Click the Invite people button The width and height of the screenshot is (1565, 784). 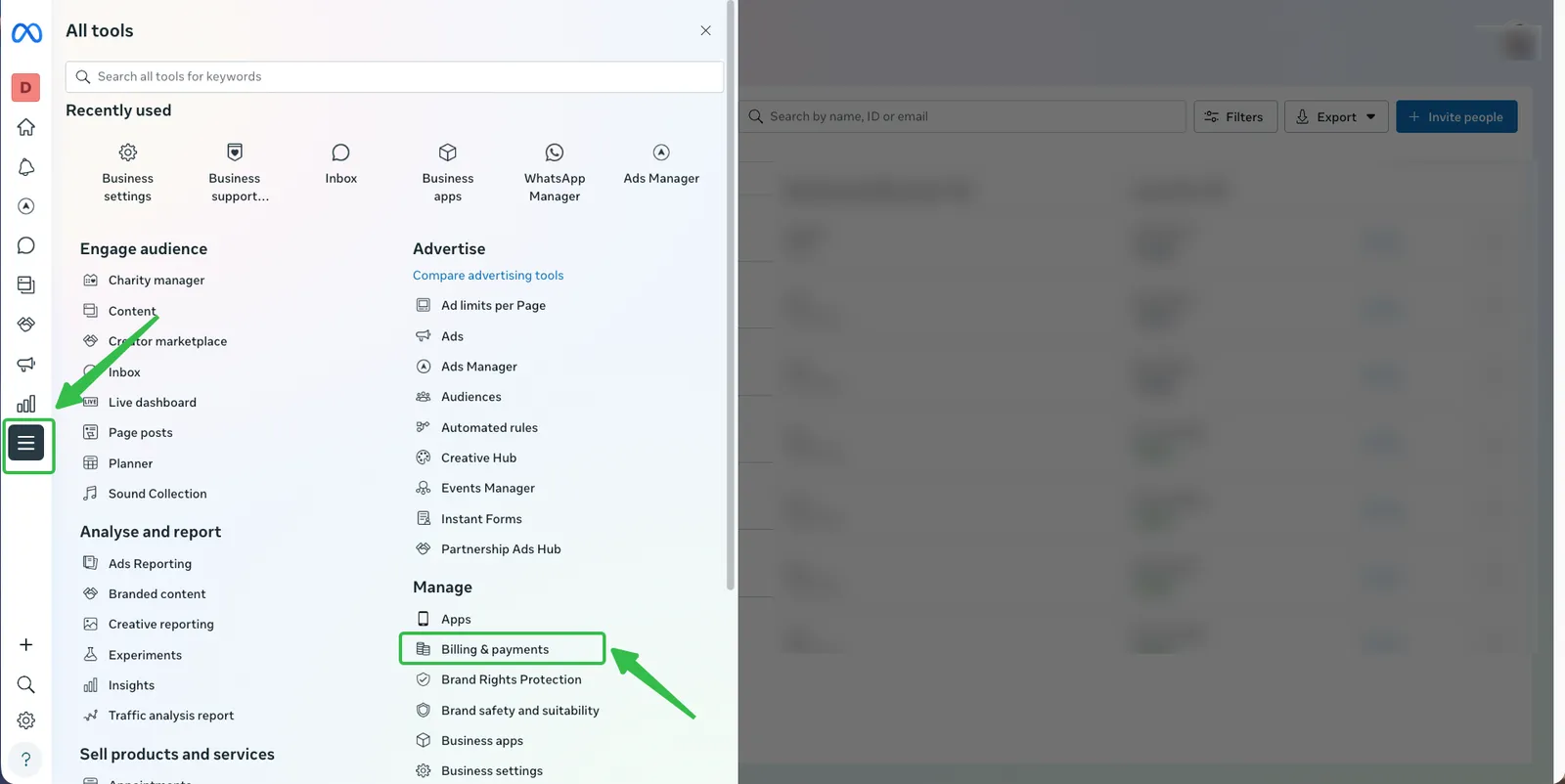pos(1455,117)
